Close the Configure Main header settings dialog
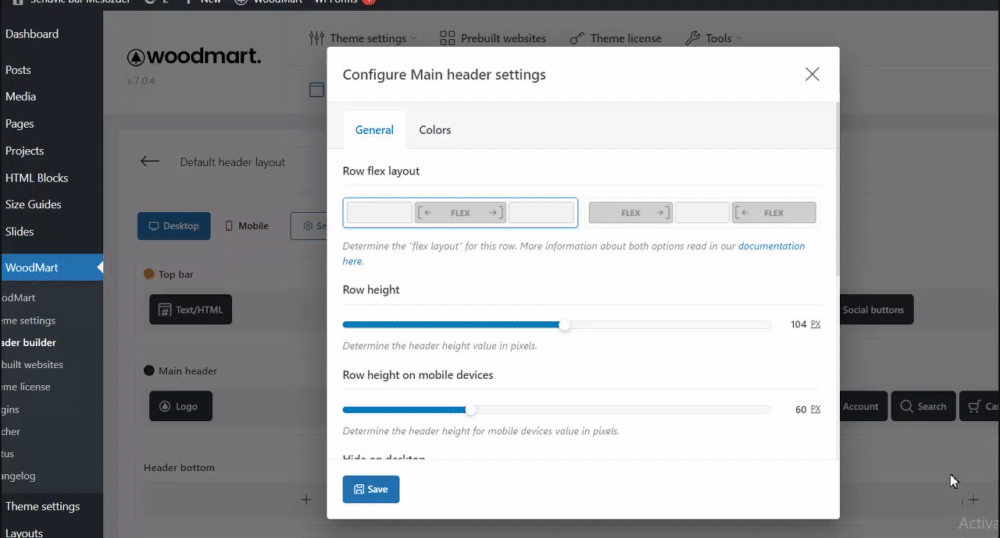Viewport: 1000px width, 538px height. tap(812, 74)
